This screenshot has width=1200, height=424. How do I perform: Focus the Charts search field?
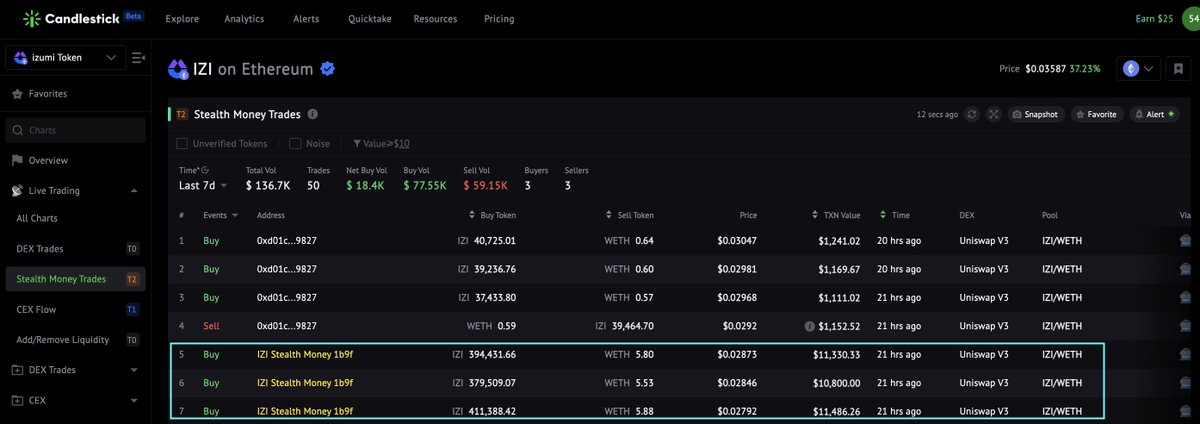(x=76, y=130)
